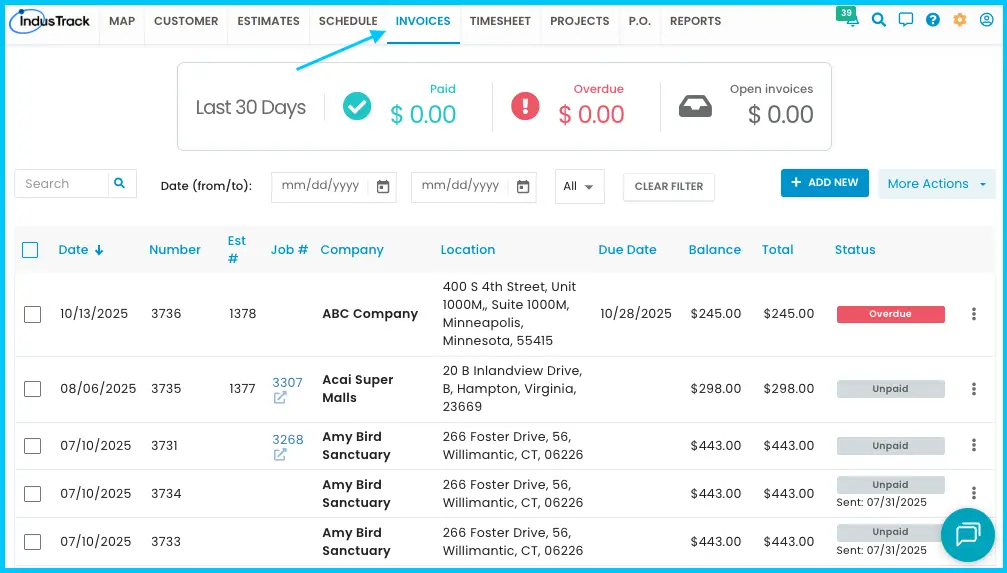Click the Overdue status badge for invoice 3736
Viewport: 1007px width, 573px height.
(x=890, y=314)
